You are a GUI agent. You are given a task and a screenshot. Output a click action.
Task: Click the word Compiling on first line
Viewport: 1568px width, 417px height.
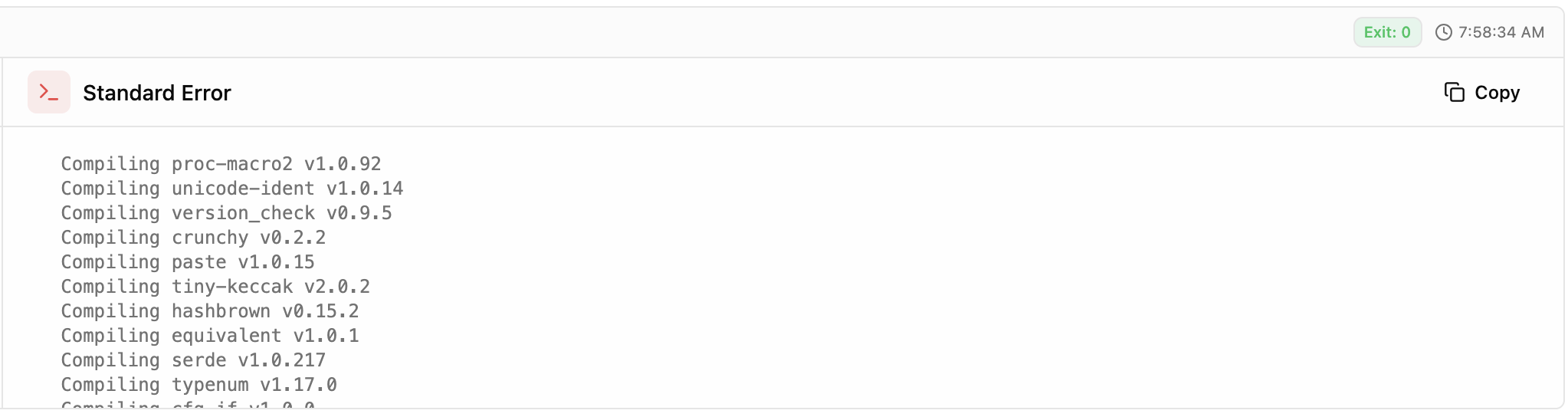click(x=110, y=164)
